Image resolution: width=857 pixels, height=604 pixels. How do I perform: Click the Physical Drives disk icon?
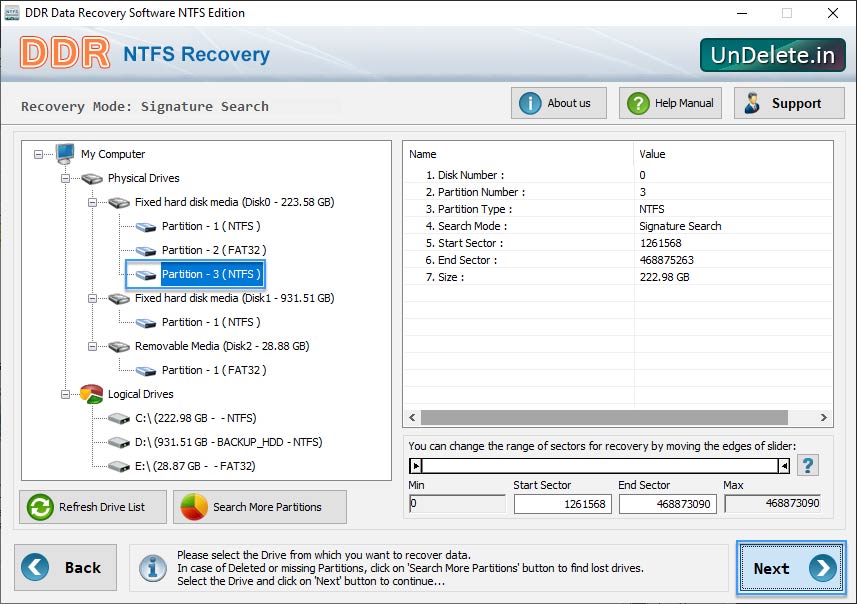click(92, 178)
